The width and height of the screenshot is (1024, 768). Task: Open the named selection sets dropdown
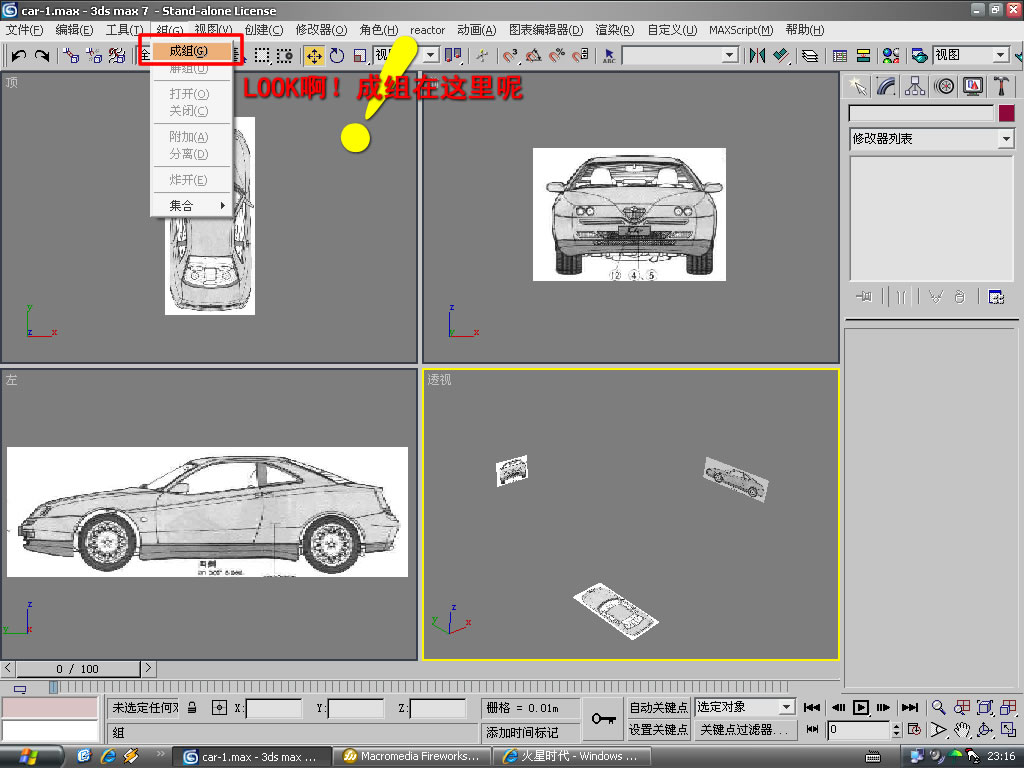coord(731,56)
